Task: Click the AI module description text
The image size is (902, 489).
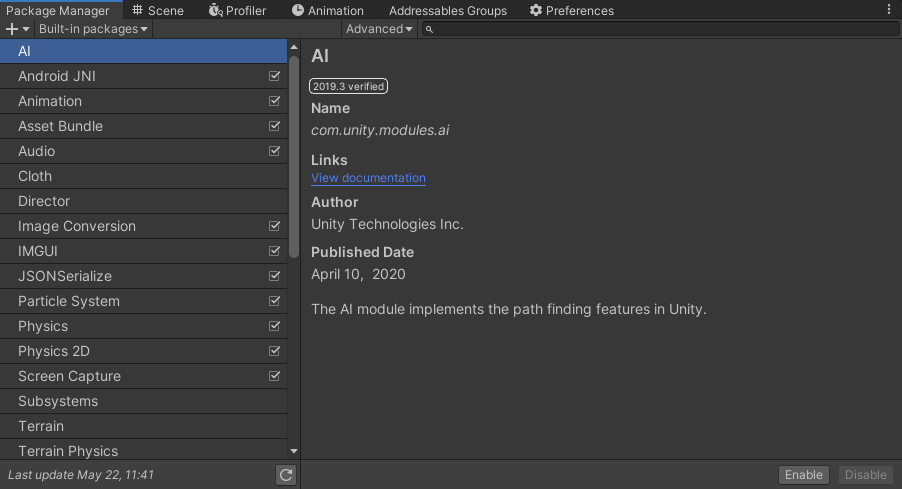Action: click(509, 310)
